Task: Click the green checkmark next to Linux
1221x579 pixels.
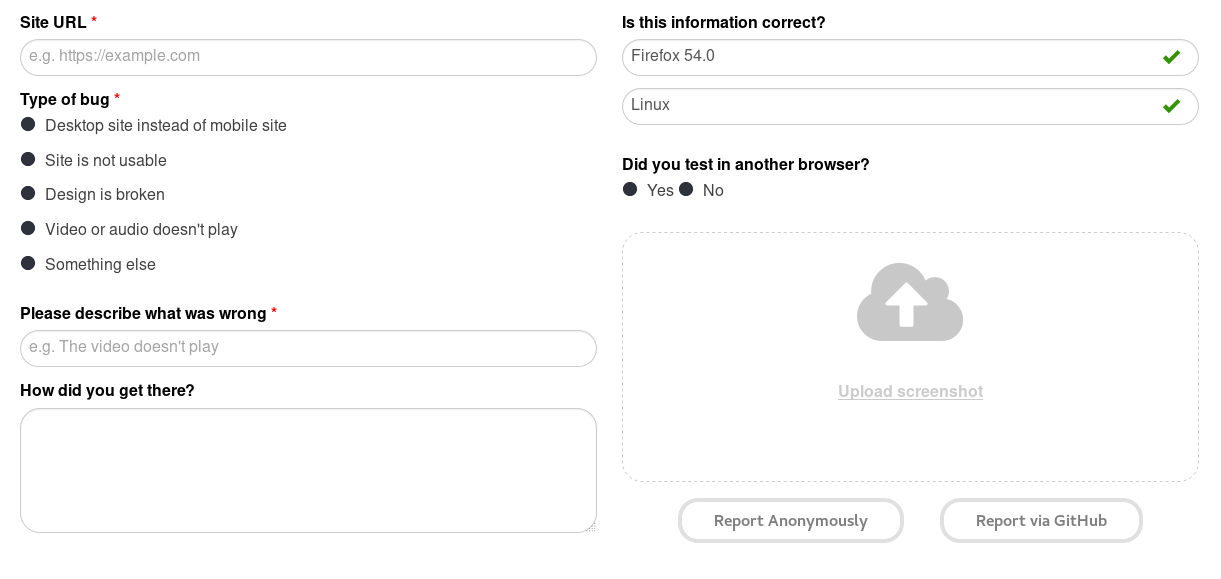Action: pyautogui.click(x=1171, y=105)
